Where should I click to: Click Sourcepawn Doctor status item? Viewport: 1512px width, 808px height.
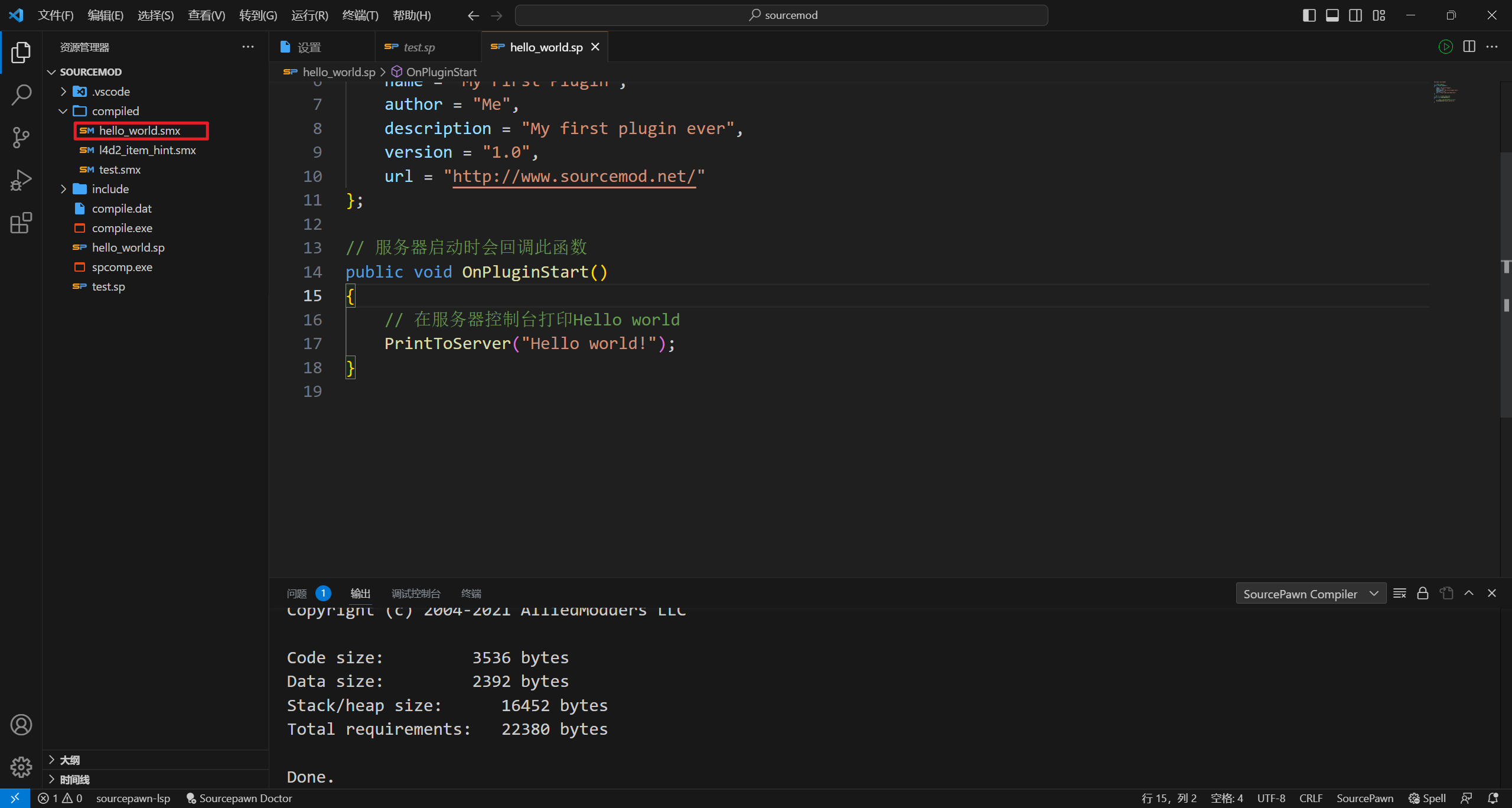click(239, 798)
